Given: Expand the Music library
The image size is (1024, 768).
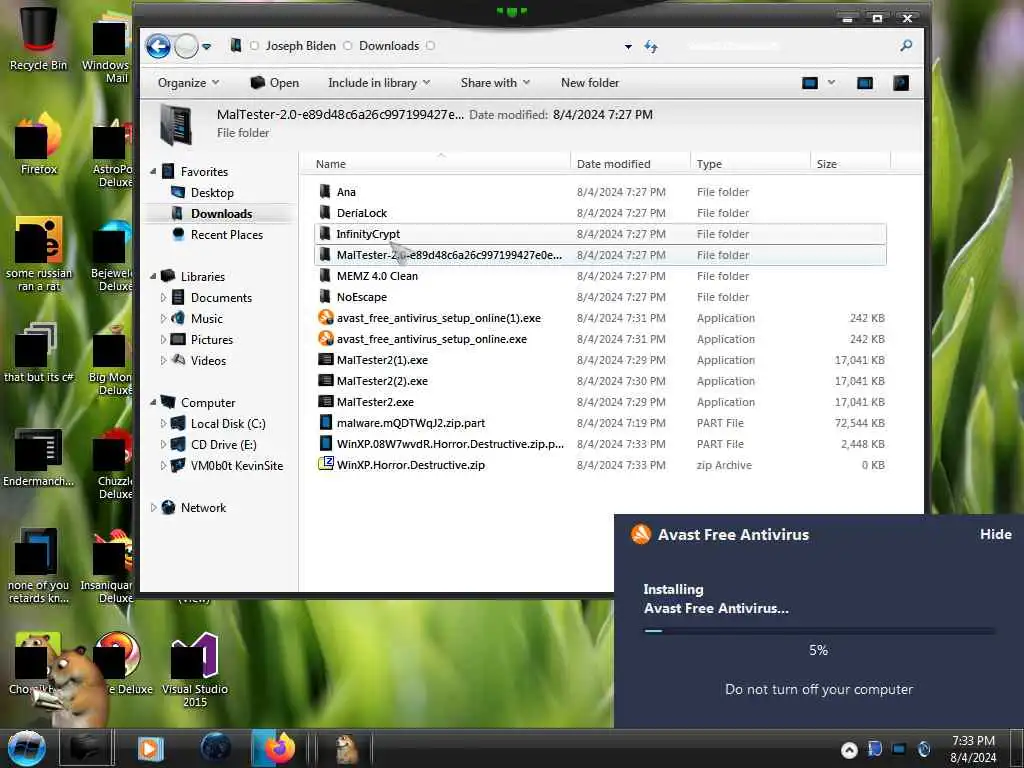Looking at the screenshot, I should [163, 319].
